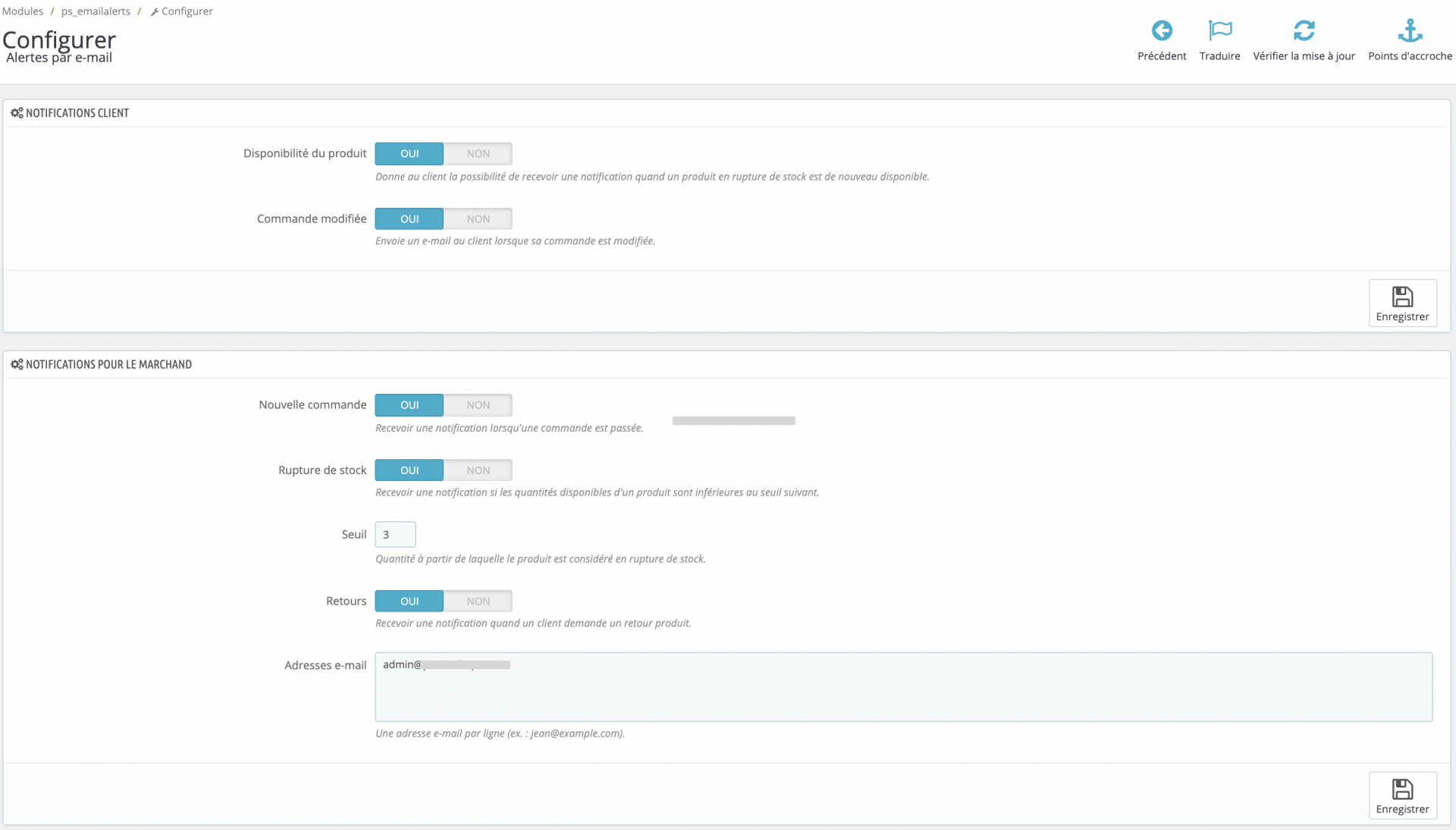Image resolution: width=1456 pixels, height=830 pixels.
Task: Set Rupture de stock to OUI
Action: click(409, 470)
